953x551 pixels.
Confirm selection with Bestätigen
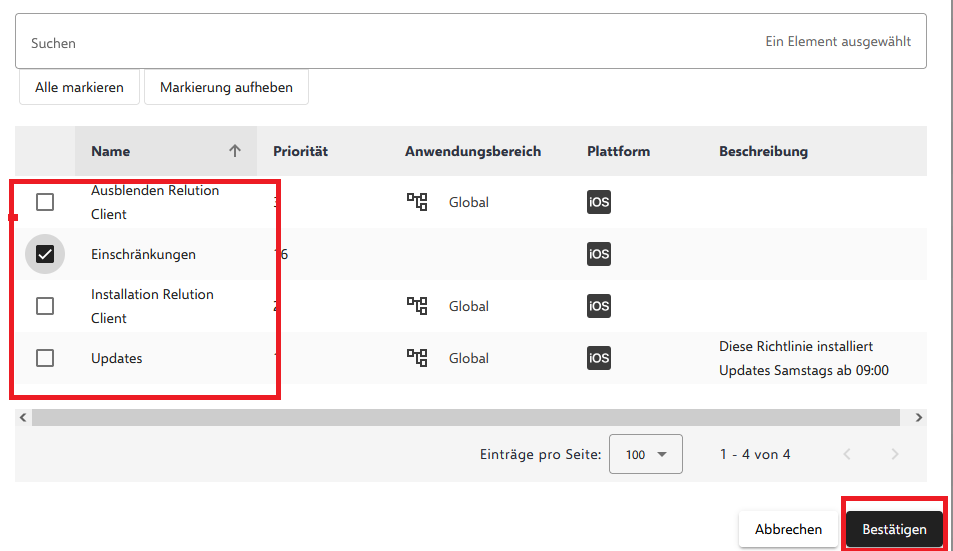pos(894,529)
